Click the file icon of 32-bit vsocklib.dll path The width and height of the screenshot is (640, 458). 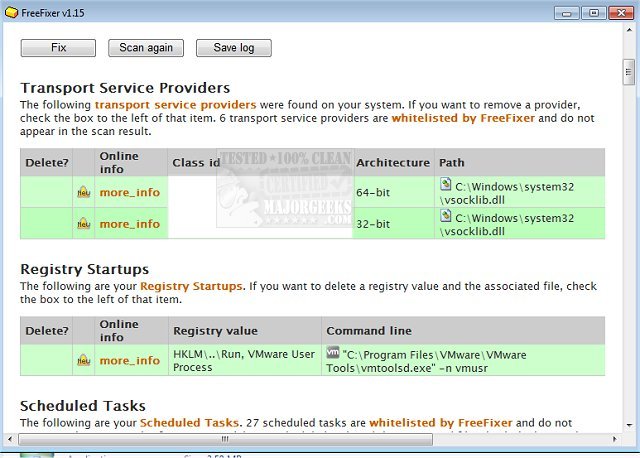coord(445,216)
